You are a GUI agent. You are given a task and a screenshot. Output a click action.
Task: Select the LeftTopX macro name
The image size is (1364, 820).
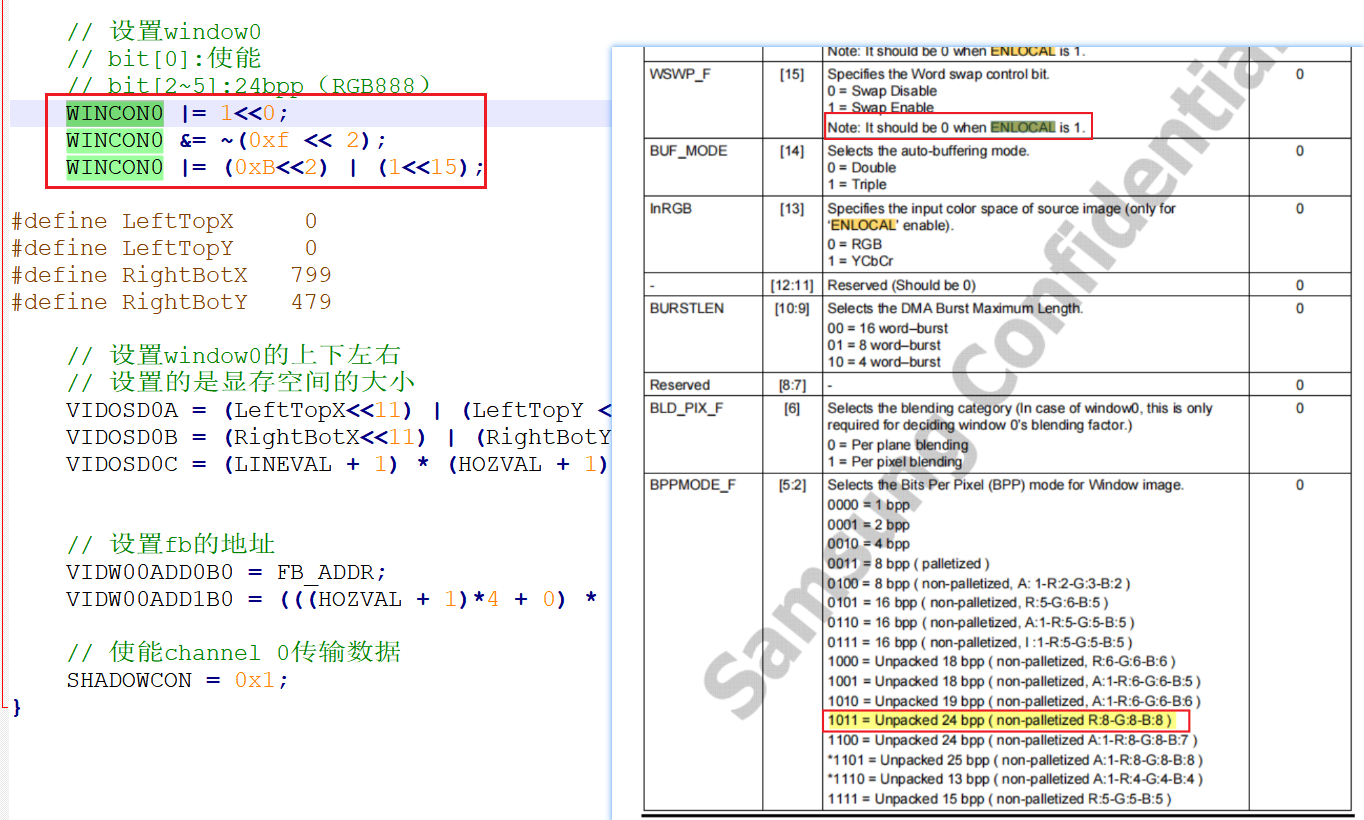point(177,221)
